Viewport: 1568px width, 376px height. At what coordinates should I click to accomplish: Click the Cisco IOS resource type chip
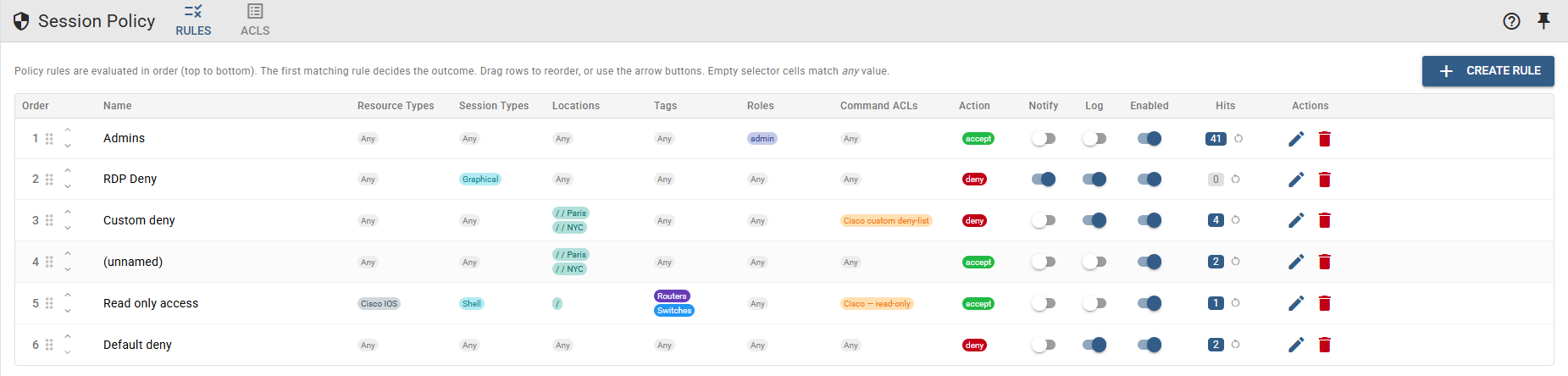379,303
